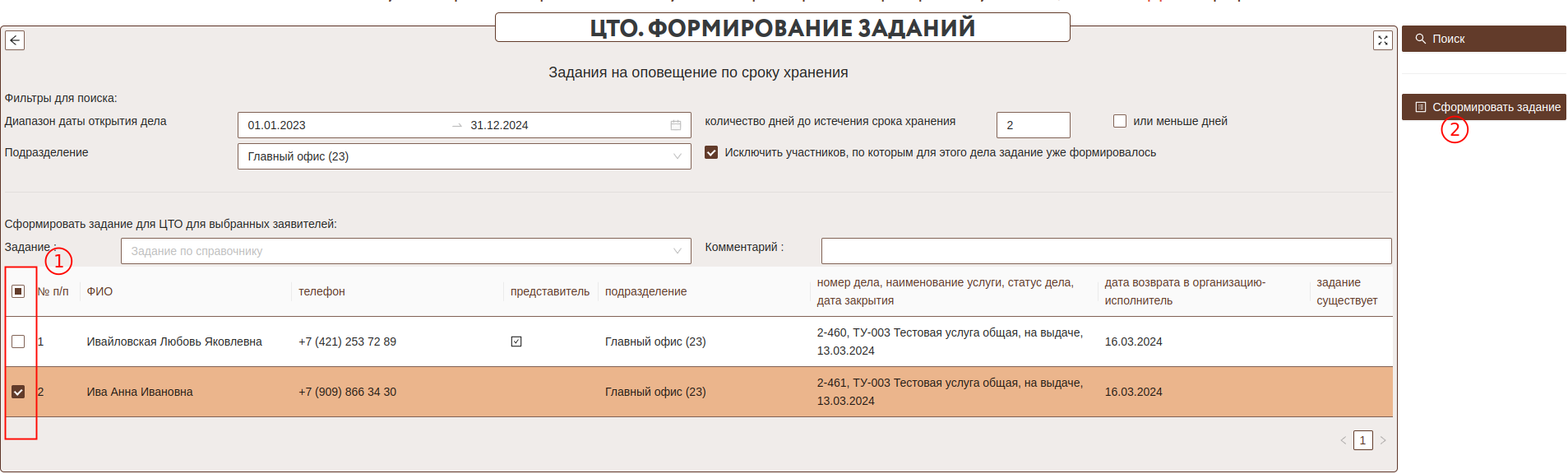Click the magnifier icon in Поиск button
1568x474 pixels.
1420,39
